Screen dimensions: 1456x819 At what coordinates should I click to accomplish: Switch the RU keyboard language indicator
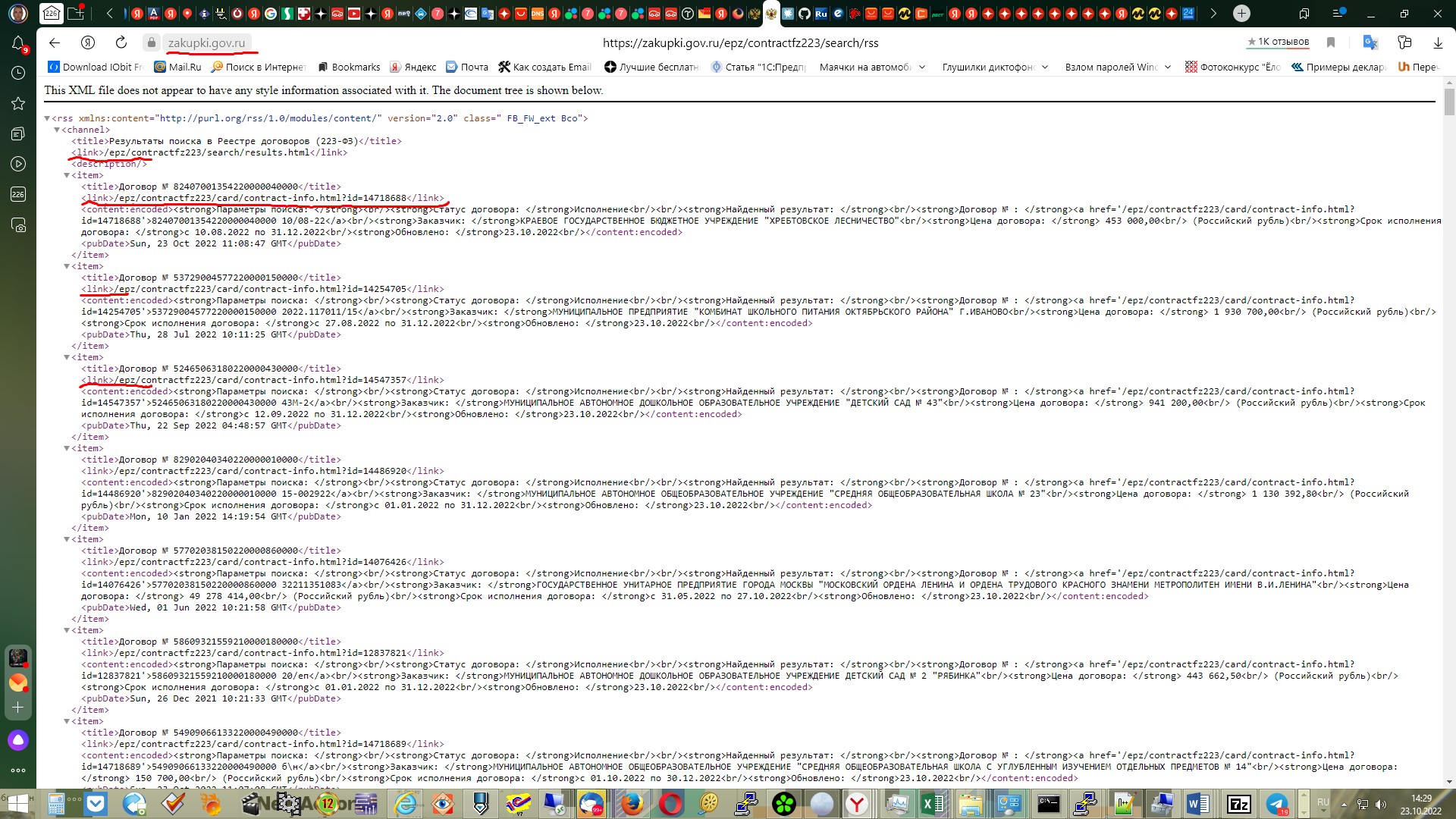[1323, 802]
